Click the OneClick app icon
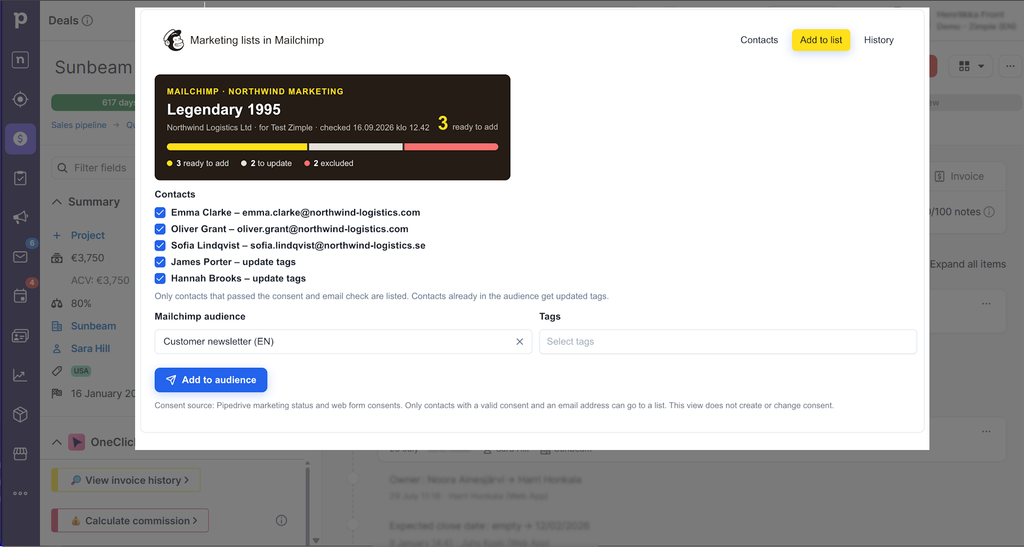This screenshot has width=1024, height=547. point(76,442)
